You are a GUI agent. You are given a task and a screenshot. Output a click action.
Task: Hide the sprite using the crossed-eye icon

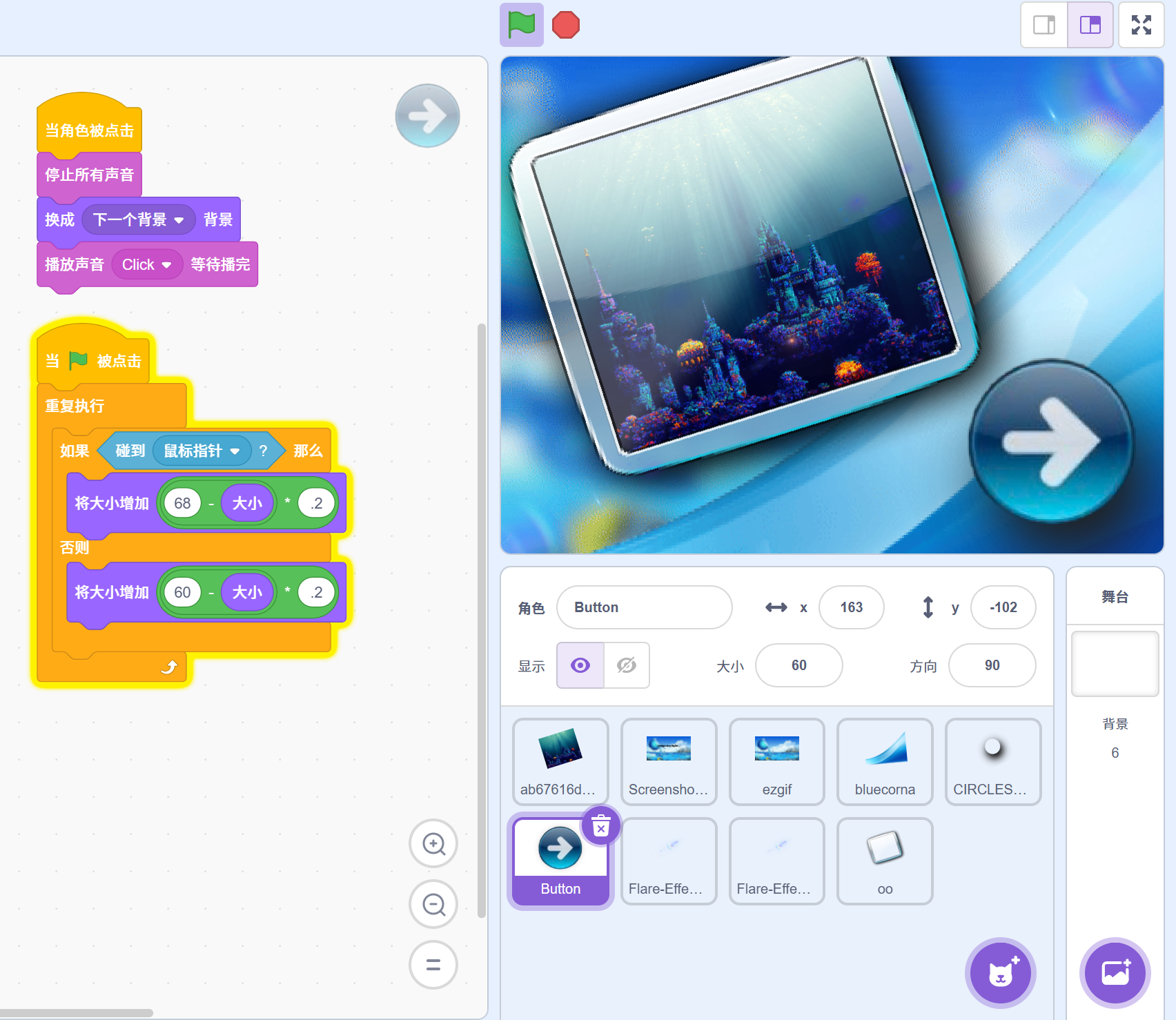[627, 665]
